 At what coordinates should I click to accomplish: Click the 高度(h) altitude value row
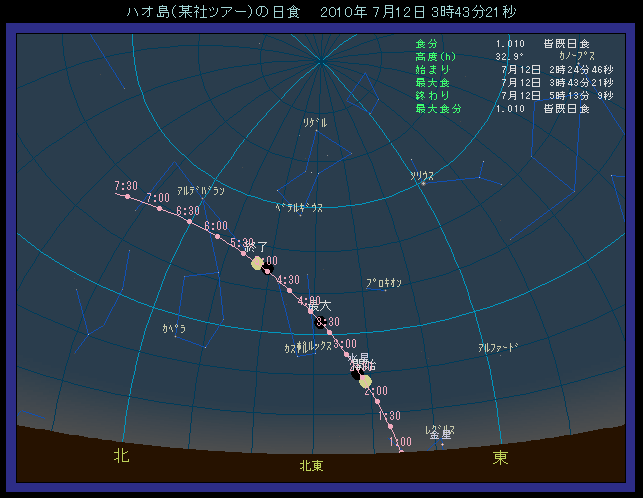click(x=501, y=56)
